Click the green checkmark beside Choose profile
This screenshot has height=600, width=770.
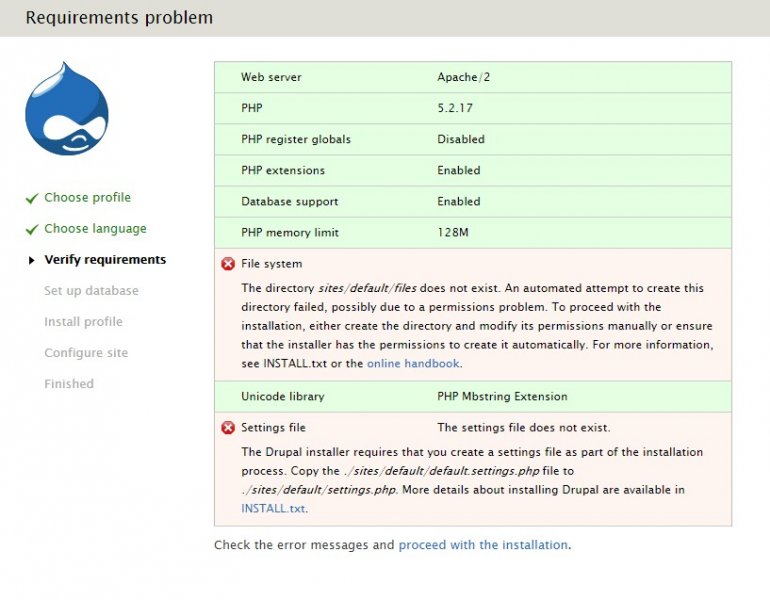tap(32, 198)
